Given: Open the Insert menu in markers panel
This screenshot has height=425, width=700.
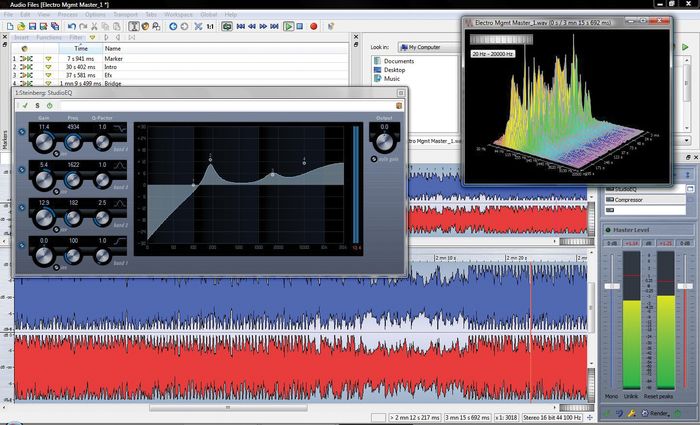Looking at the screenshot, I should (x=21, y=38).
